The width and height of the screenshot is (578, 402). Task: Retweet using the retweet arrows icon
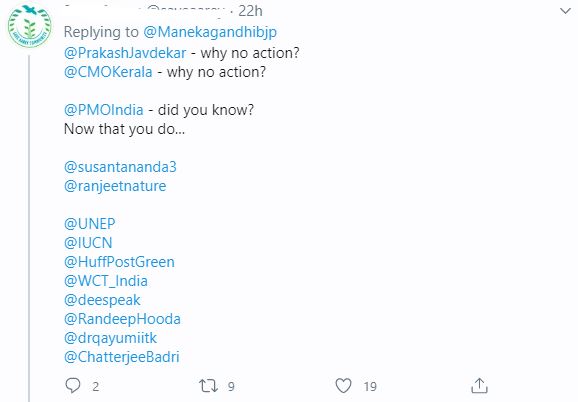pyautogui.click(x=208, y=386)
